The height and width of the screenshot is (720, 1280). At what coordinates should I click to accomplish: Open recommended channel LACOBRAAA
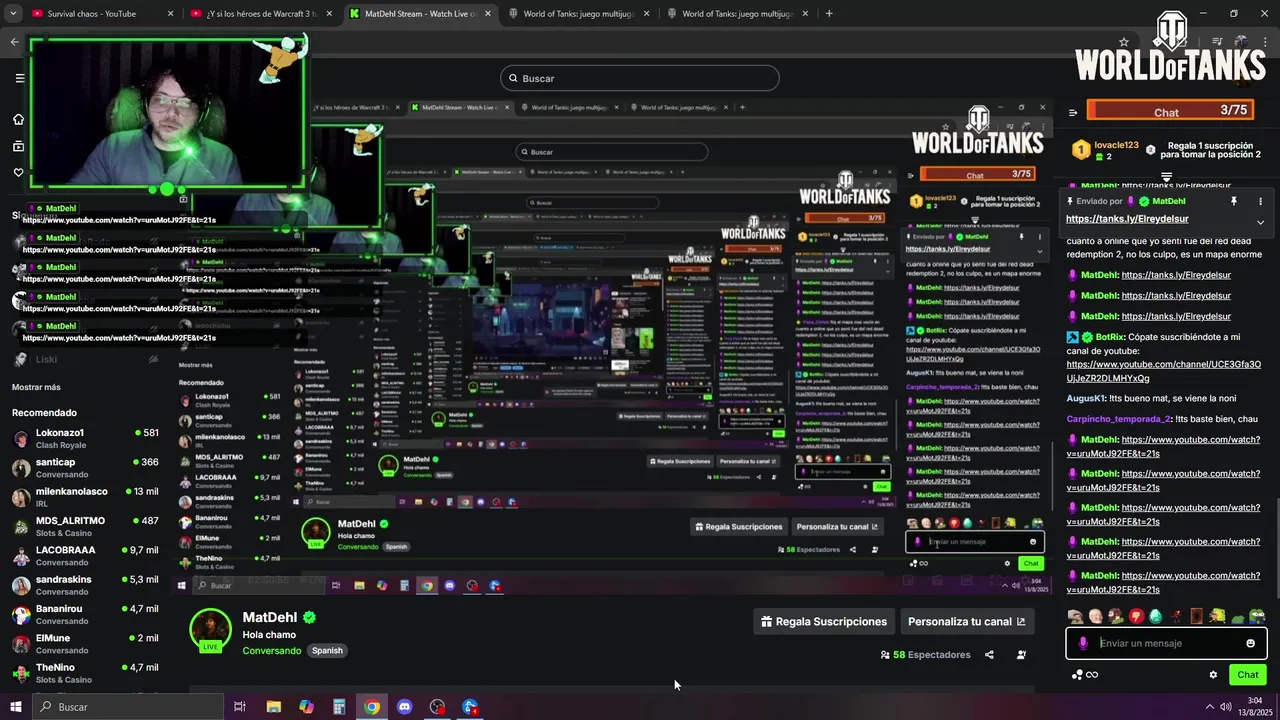86,556
